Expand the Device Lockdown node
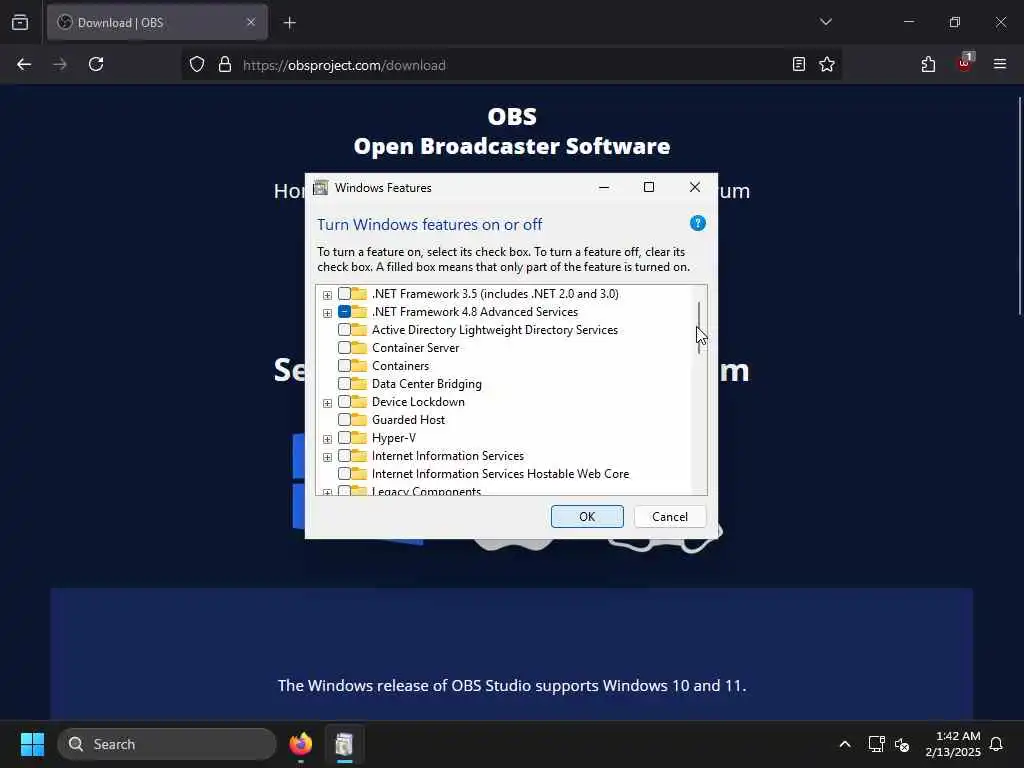The width and height of the screenshot is (1024, 768). [x=327, y=403]
